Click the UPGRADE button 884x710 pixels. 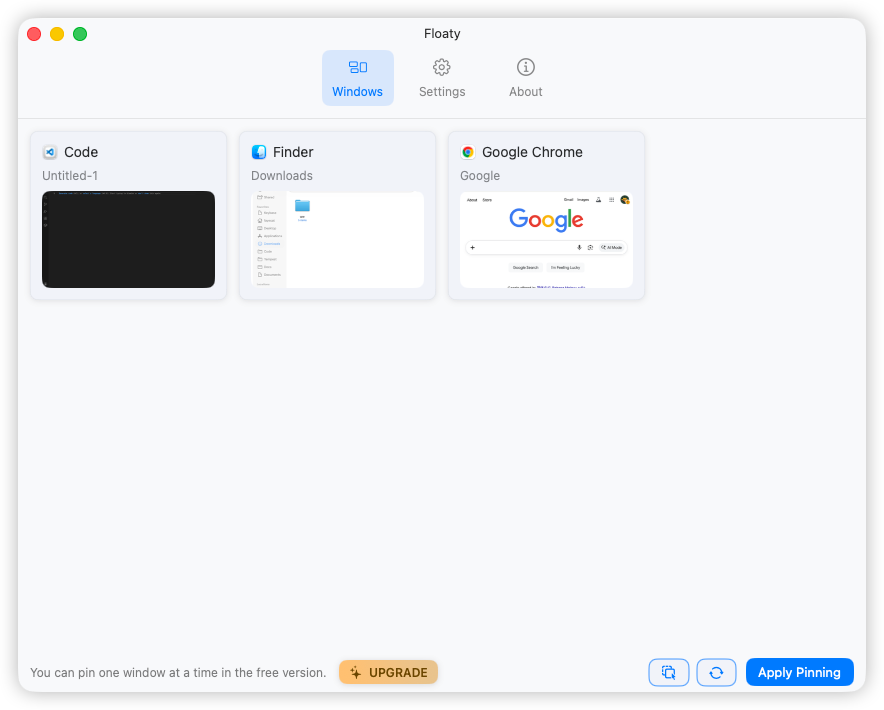tap(388, 672)
